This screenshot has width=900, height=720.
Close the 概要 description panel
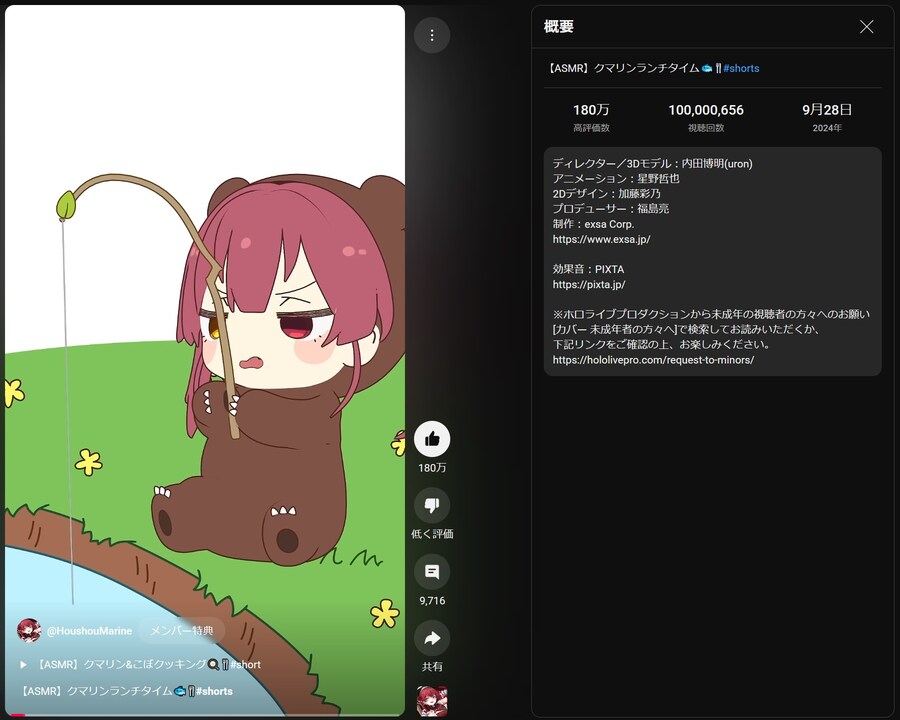coord(866,26)
